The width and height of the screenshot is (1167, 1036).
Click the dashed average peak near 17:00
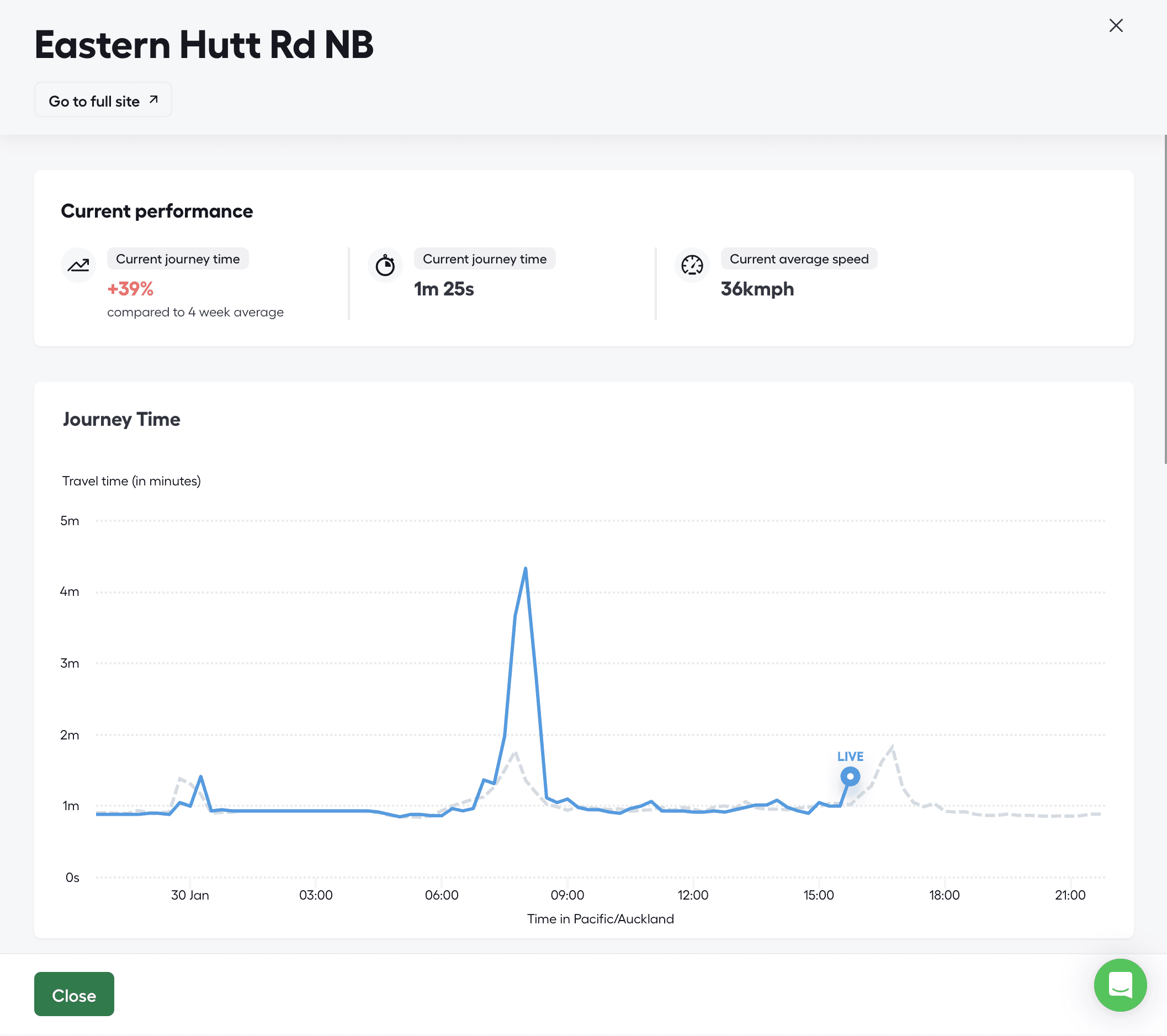click(x=893, y=748)
